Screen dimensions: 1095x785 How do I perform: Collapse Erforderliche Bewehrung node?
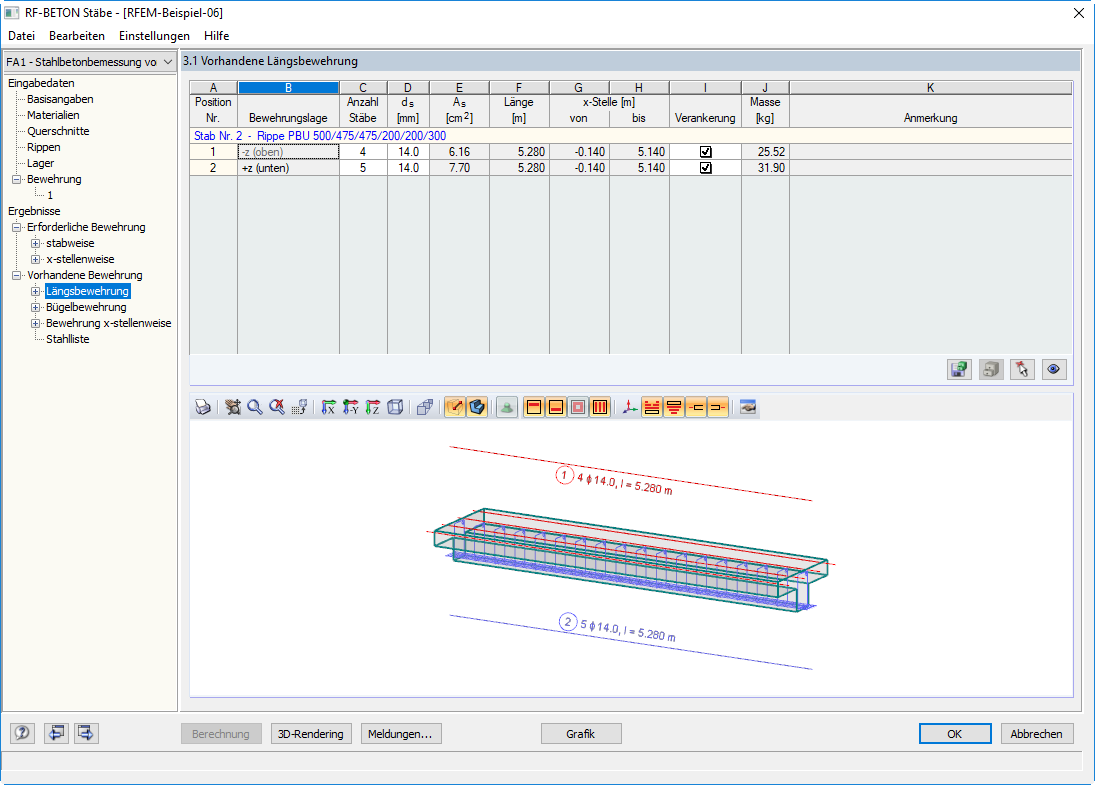pyautogui.click(x=16, y=228)
